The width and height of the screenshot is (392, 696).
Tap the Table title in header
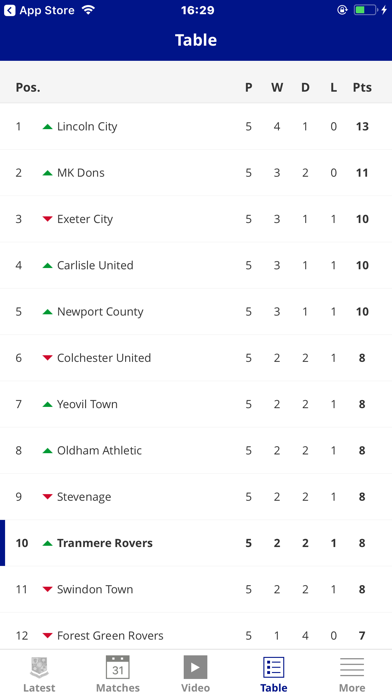[196, 40]
